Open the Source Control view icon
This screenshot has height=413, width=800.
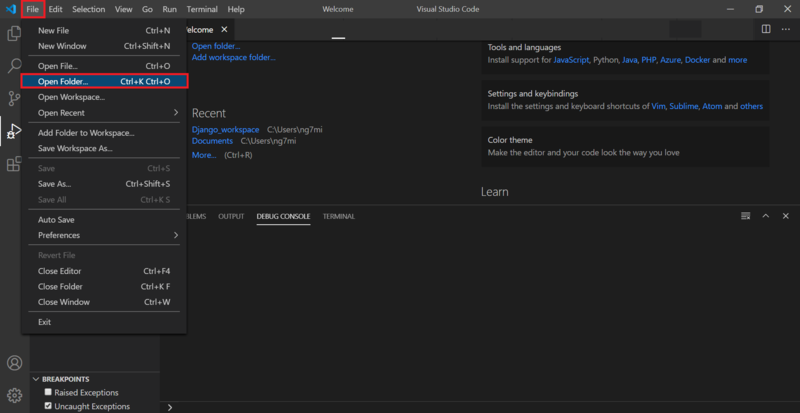coord(14,98)
